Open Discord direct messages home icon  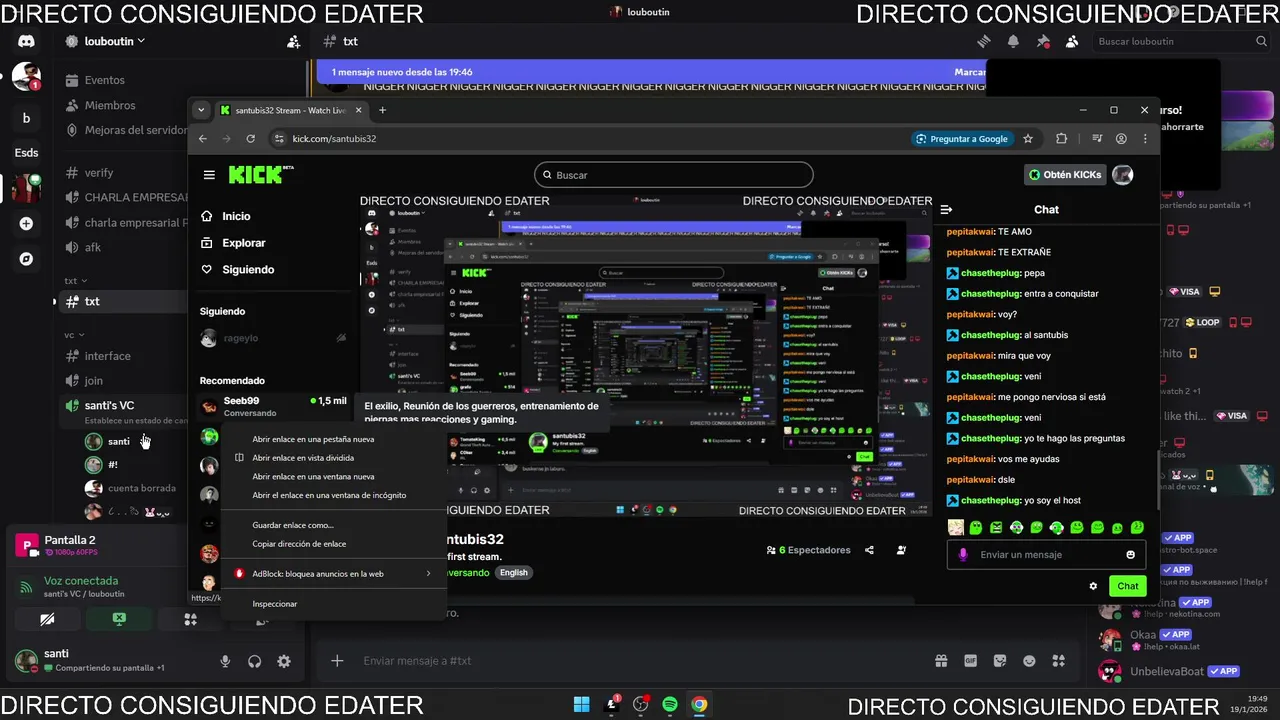(x=26, y=41)
